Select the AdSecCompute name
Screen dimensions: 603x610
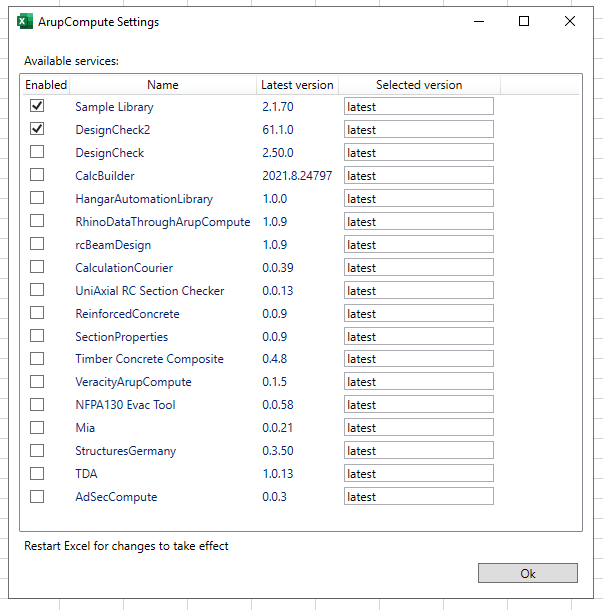coord(116,497)
